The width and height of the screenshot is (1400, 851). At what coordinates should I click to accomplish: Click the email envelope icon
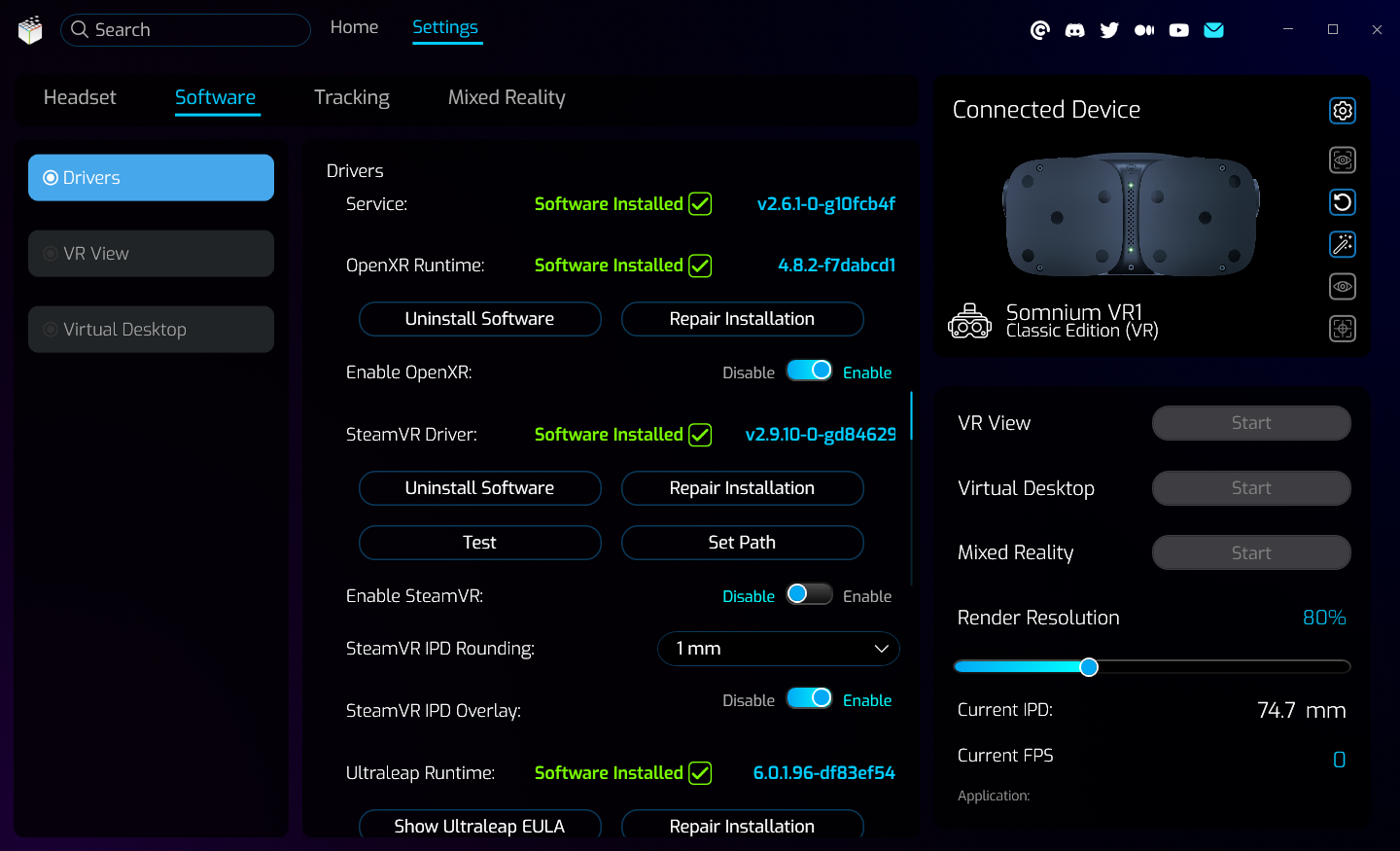(1213, 30)
